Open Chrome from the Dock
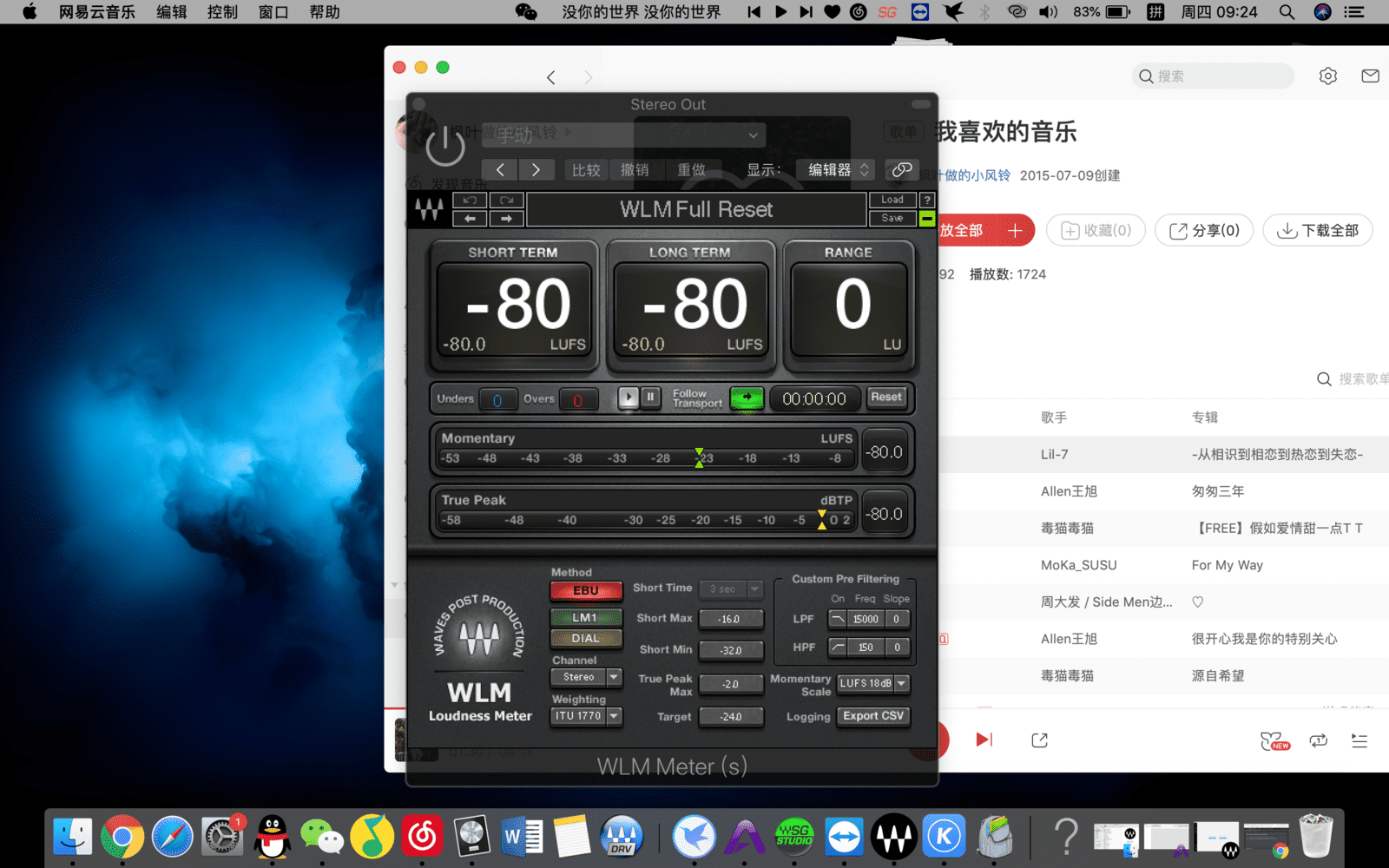The height and width of the screenshot is (868, 1389). pyautogui.click(x=122, y=837)
